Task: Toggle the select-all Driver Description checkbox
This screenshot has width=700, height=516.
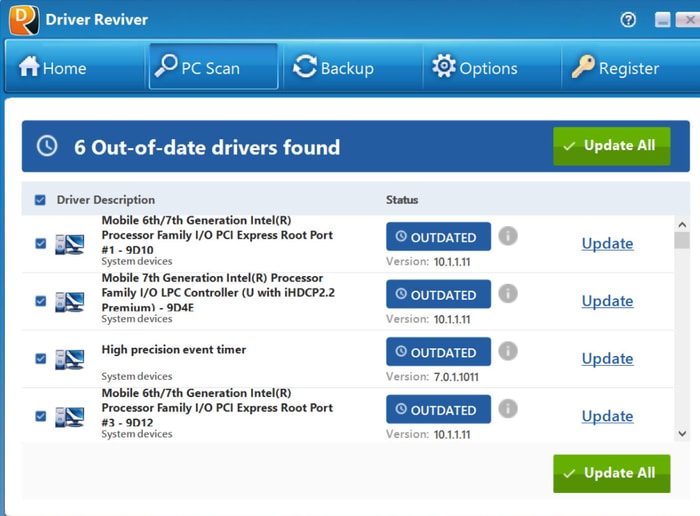Action: [40, 200]
